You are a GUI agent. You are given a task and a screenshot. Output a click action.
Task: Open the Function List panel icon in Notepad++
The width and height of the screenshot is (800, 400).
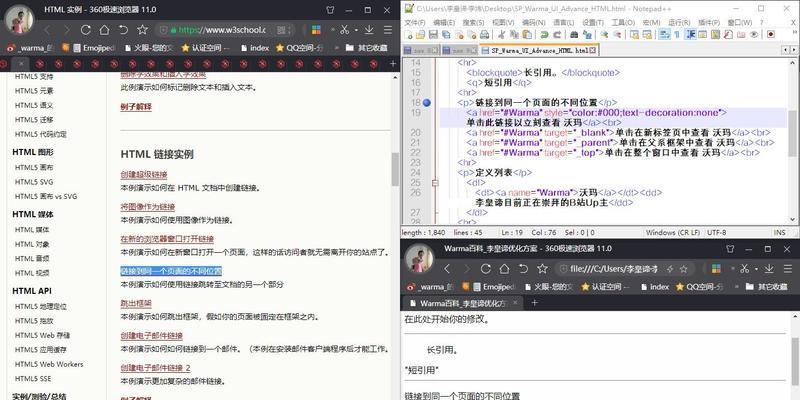click(728, 35)
